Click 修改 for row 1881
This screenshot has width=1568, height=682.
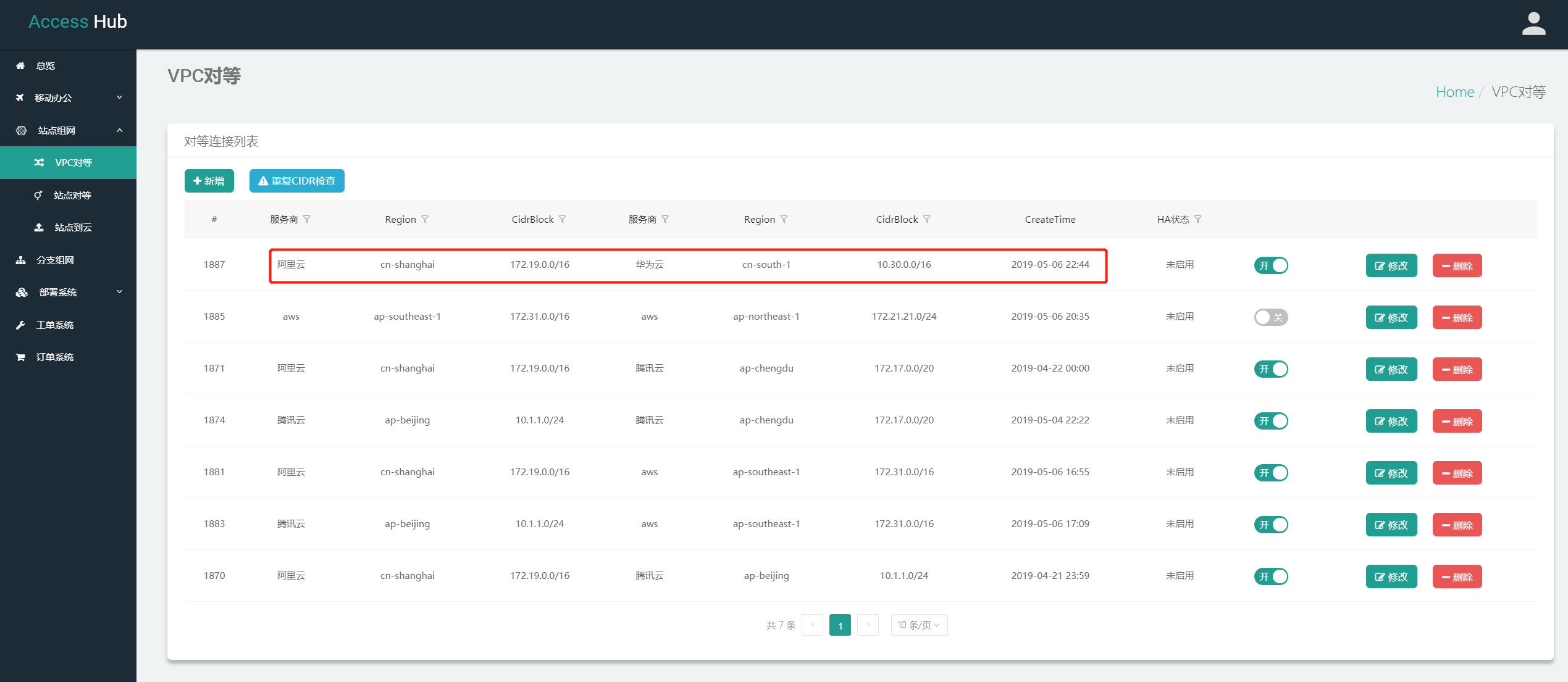(1391, 473)
